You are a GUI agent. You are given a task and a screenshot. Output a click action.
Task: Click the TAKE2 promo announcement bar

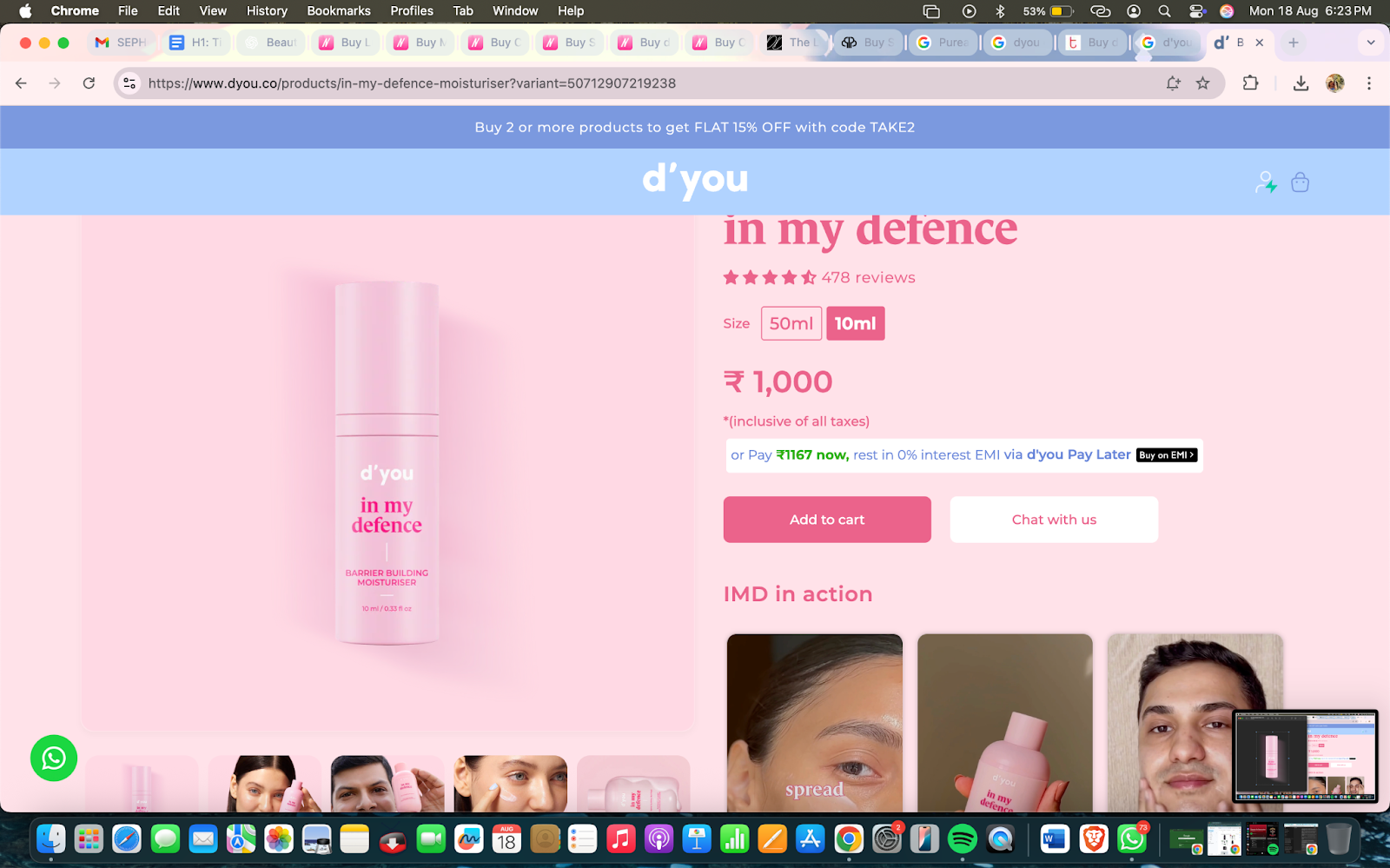[695, 127]
